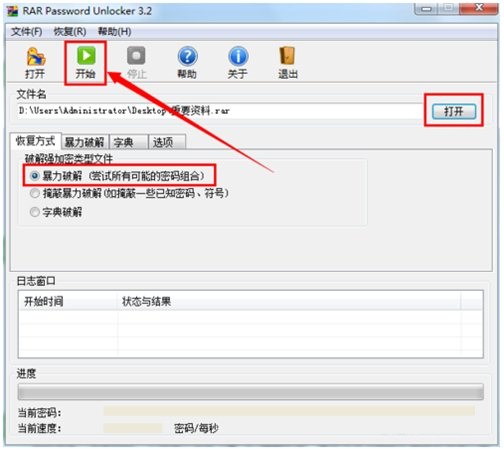Viewport: 504px width, 450px height.
Task: Click the 打开 folder icon in toolbar
Action: pyautogui.click(x=35, y=63)
